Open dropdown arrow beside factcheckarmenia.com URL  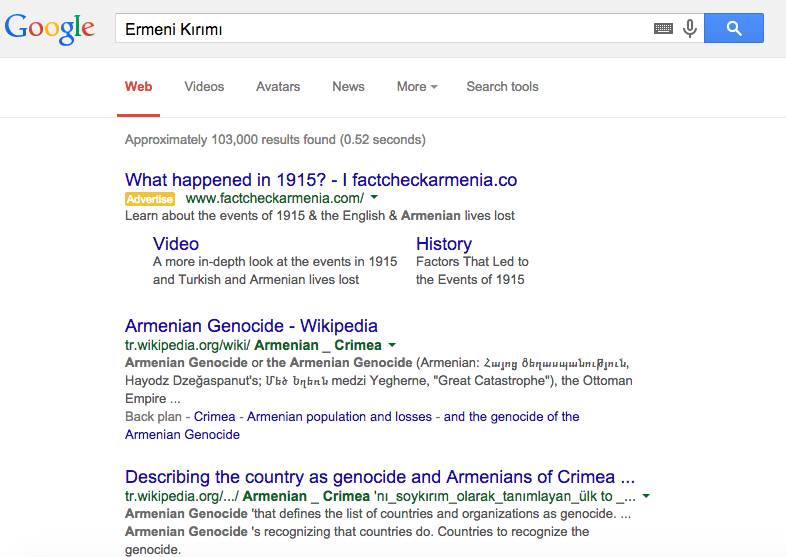[373, 199]
